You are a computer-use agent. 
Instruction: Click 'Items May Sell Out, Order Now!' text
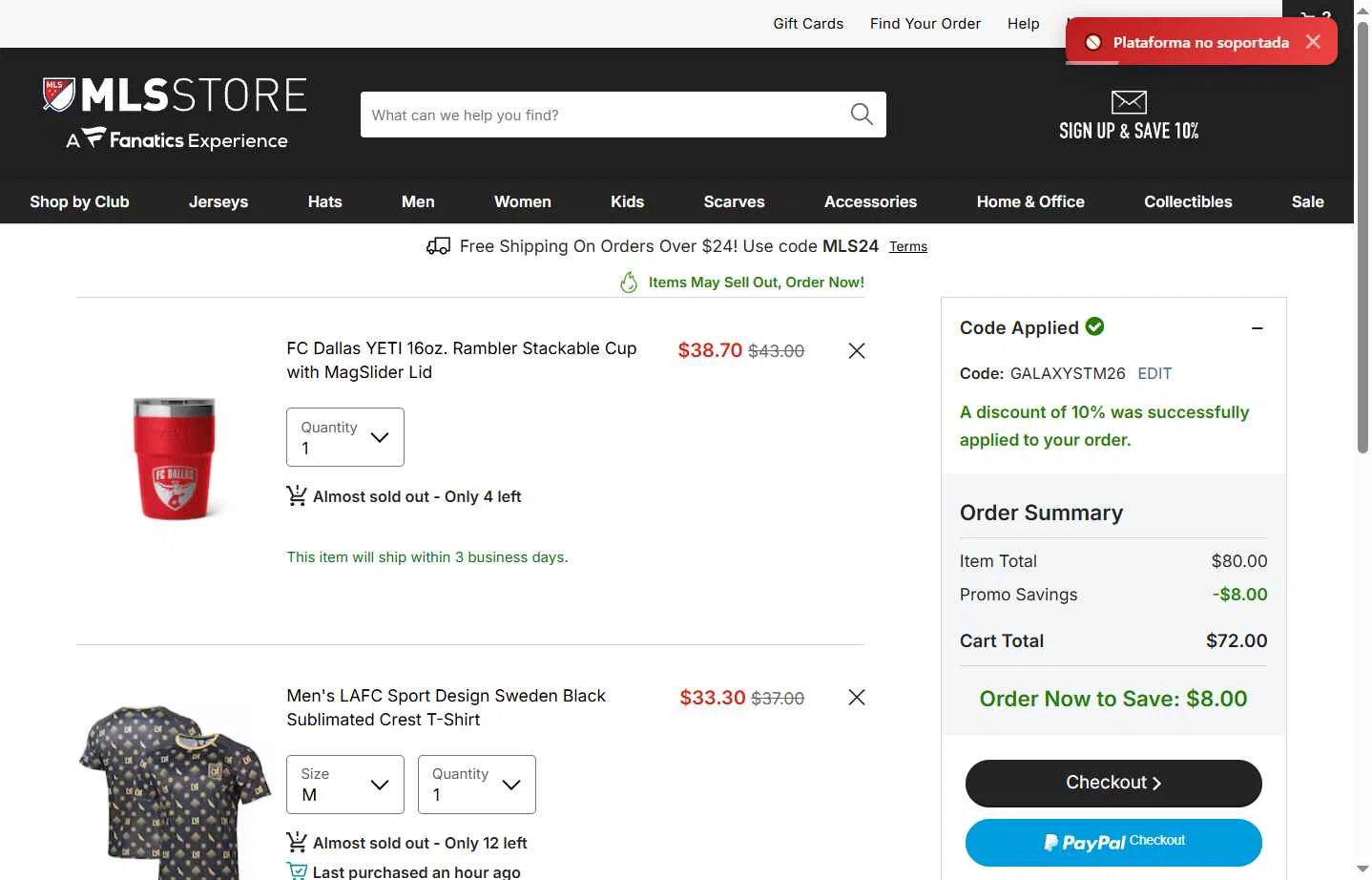click(x=757, y=283)
